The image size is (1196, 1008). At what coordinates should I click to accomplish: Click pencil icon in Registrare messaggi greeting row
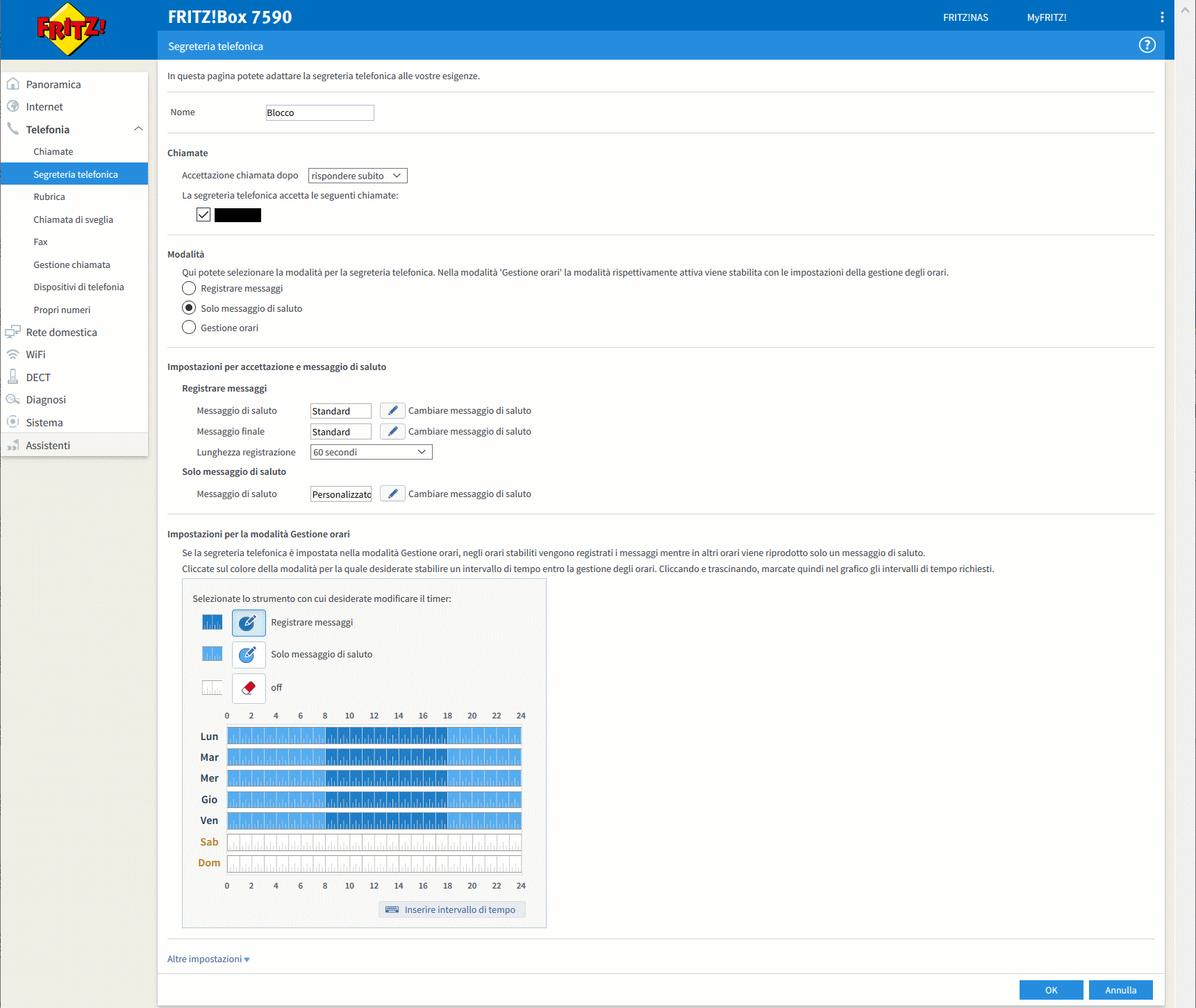(x=392, y=411)
